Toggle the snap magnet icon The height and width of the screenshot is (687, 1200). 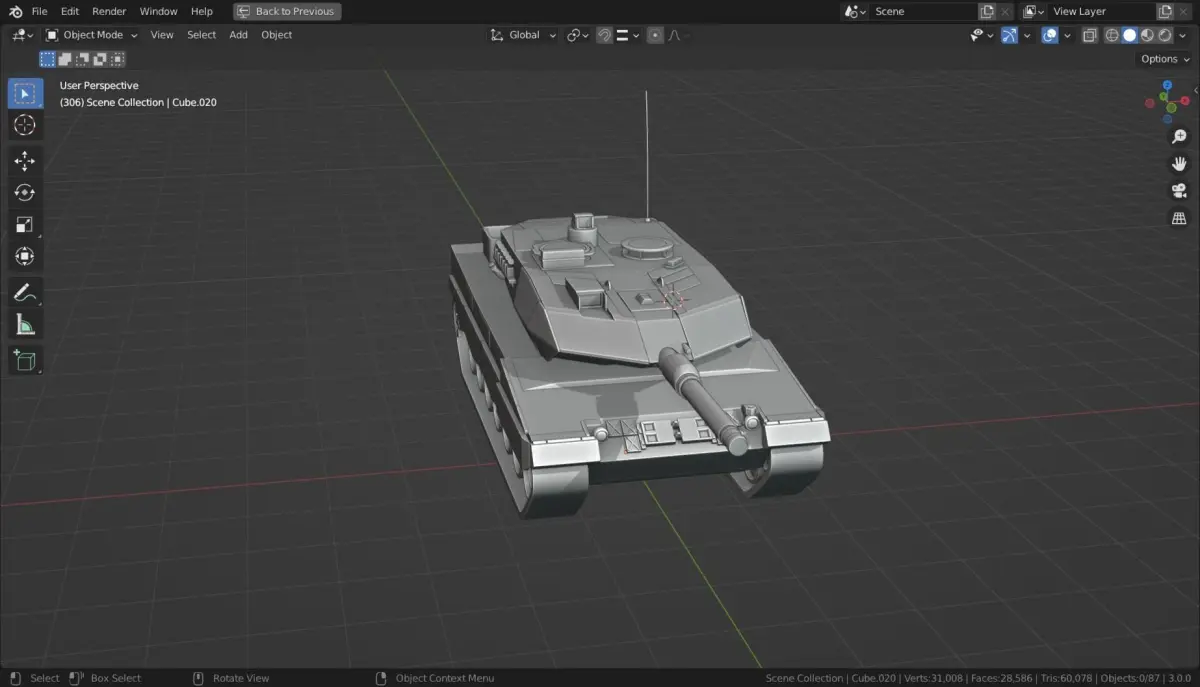click(x=604, y=35)
